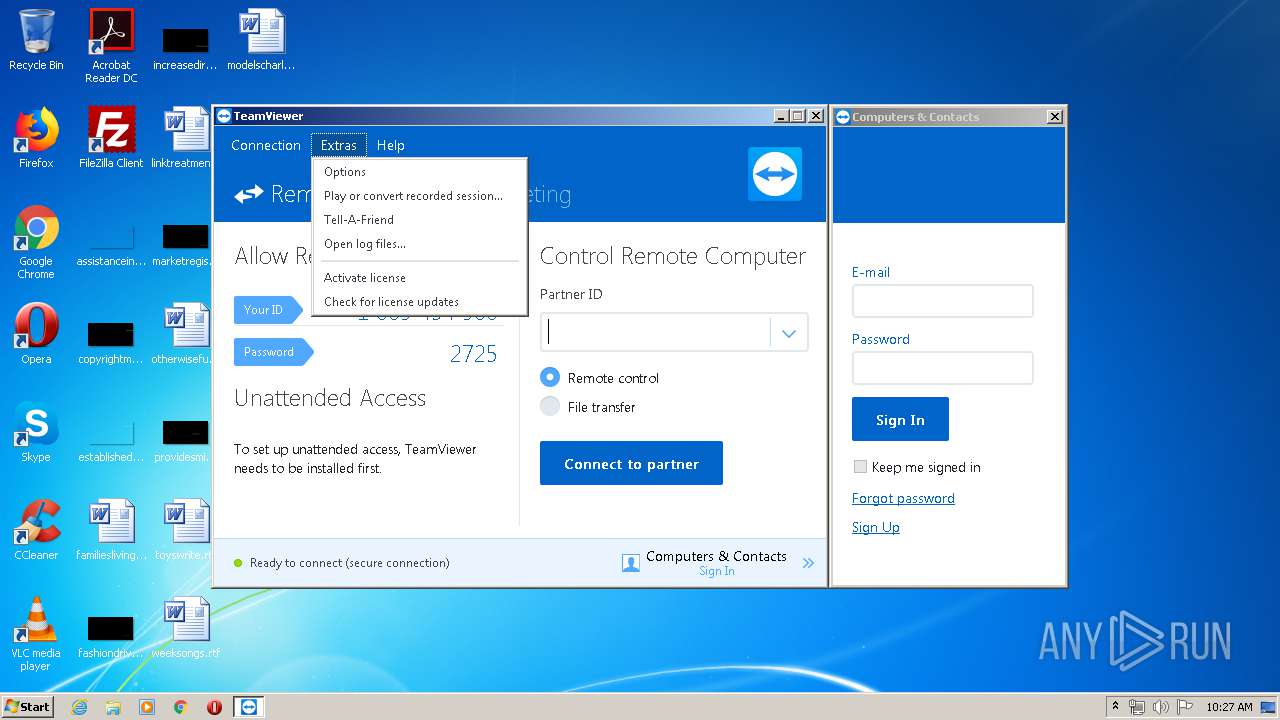Click TeamViewer taskbar button
This screenshot has height=720, width=1280.
click(x=249, y=707)
